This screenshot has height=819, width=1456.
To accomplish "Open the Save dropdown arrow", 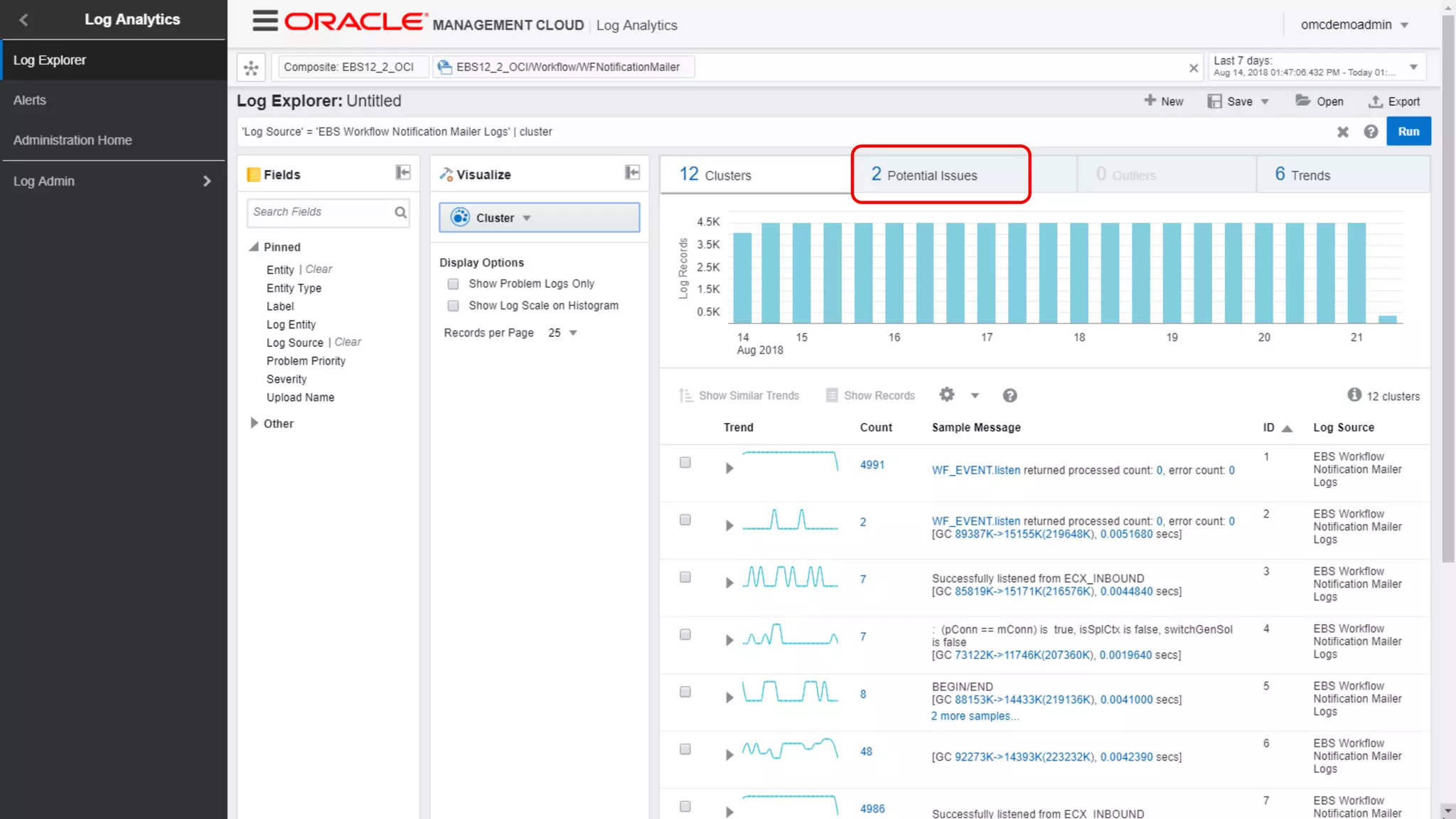I will point(1265,102).
